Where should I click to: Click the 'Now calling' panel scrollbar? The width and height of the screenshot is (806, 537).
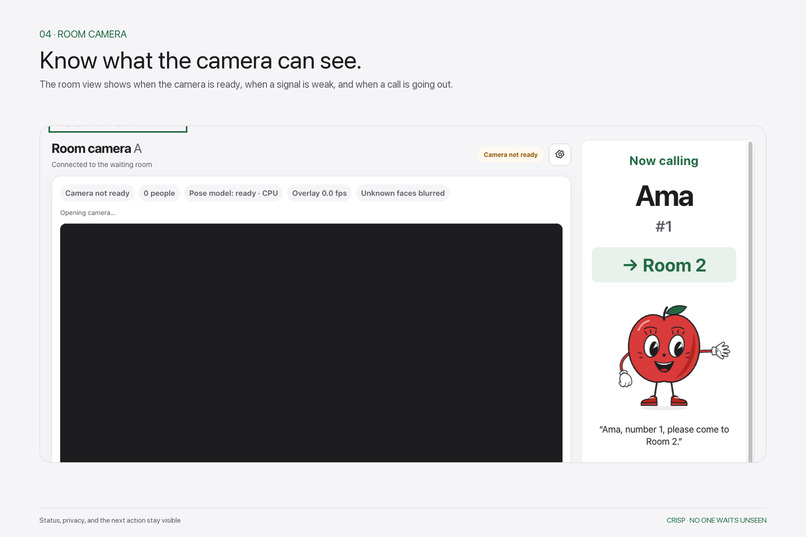750,302
